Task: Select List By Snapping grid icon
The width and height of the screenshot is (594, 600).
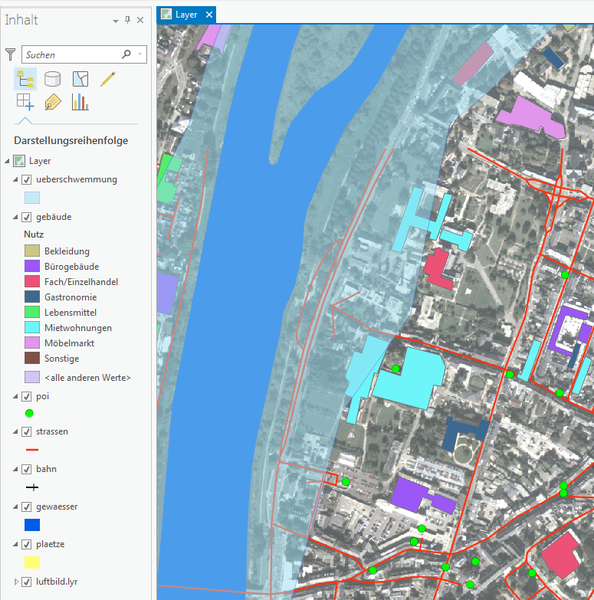Action: coord(25,102)
